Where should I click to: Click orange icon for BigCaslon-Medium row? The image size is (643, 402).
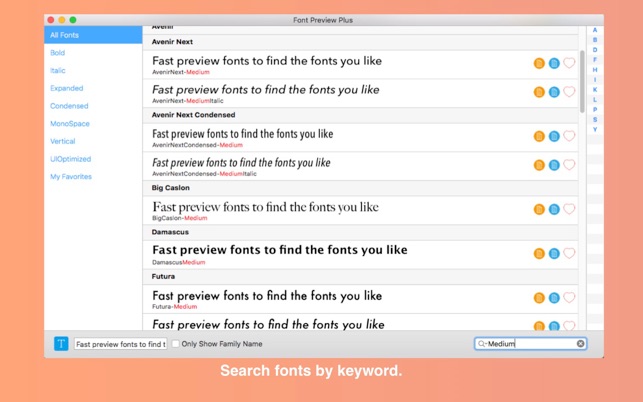coord(539,209)
